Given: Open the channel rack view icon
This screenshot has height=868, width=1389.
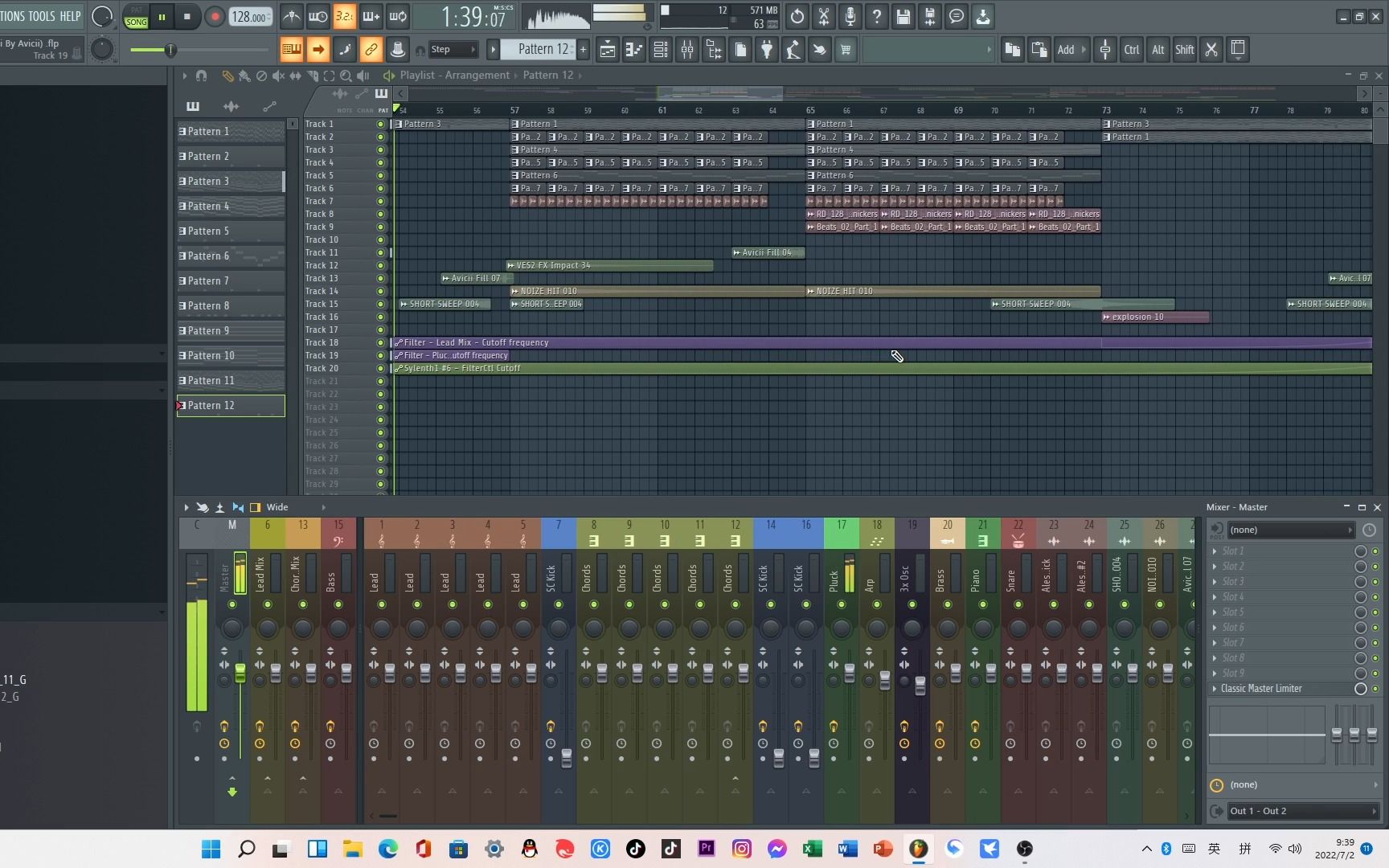Looking at the screenshot, I should (x=661, y=49).
